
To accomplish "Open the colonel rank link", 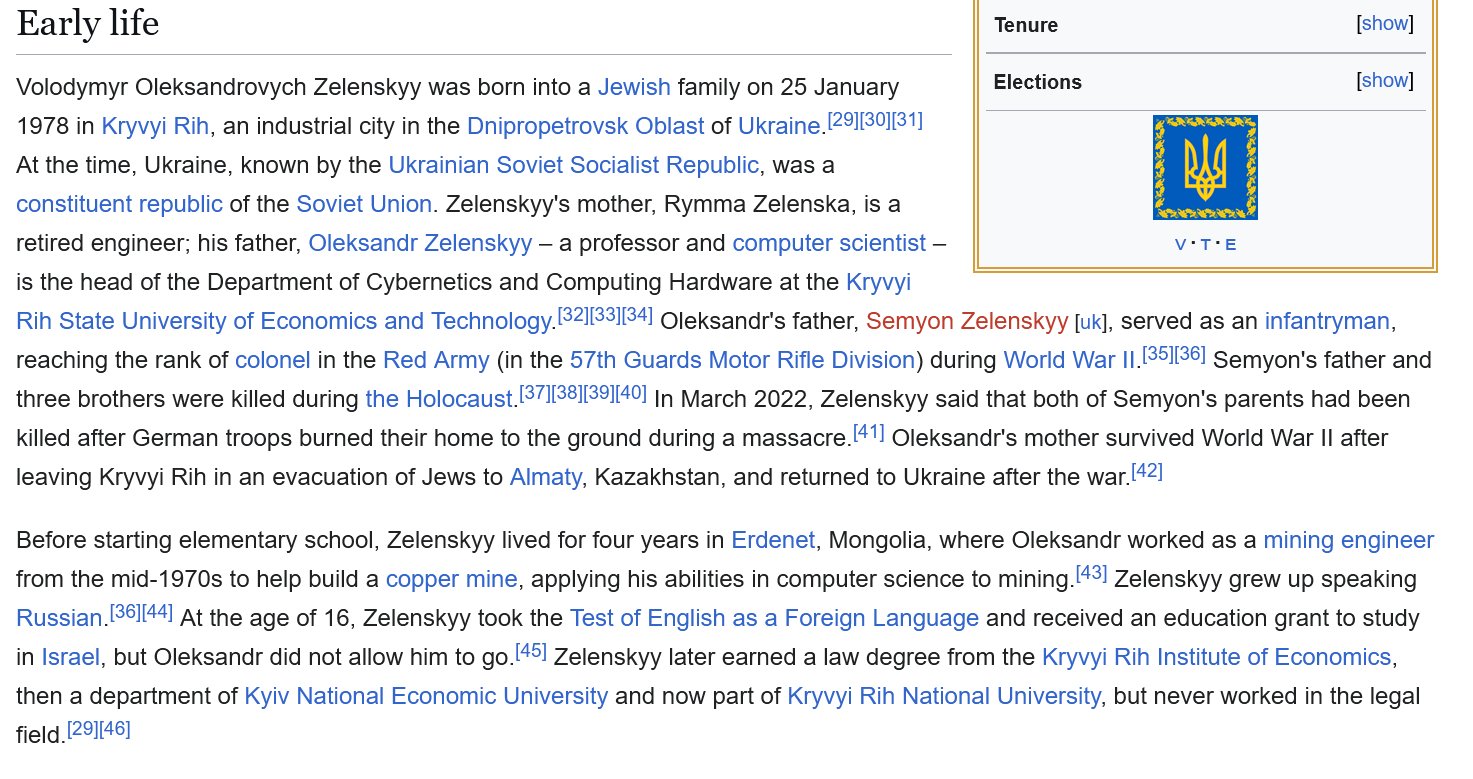I will pyautogui.click(x=273, y=360).
